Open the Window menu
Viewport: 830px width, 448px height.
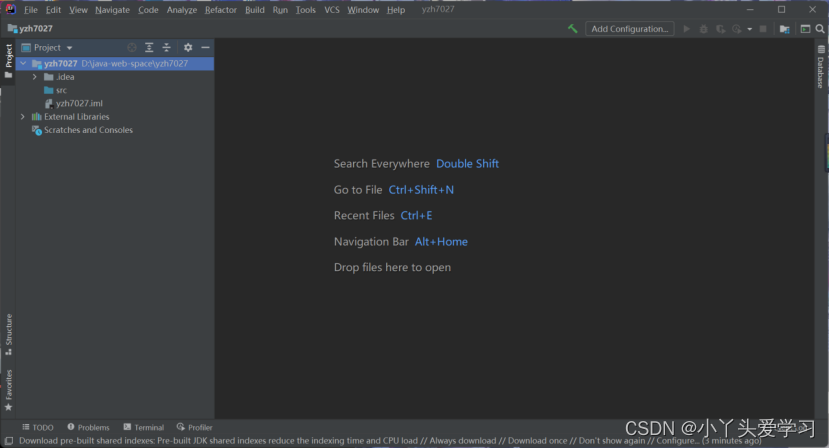[x=363, y=10]
